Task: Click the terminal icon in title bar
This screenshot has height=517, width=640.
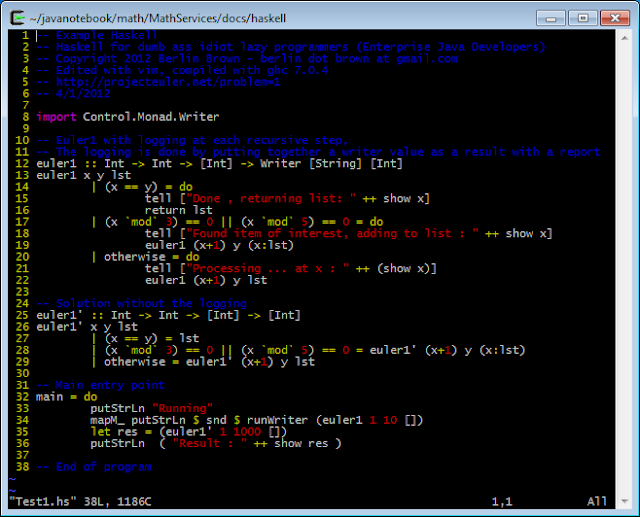Action: point(18,18)
